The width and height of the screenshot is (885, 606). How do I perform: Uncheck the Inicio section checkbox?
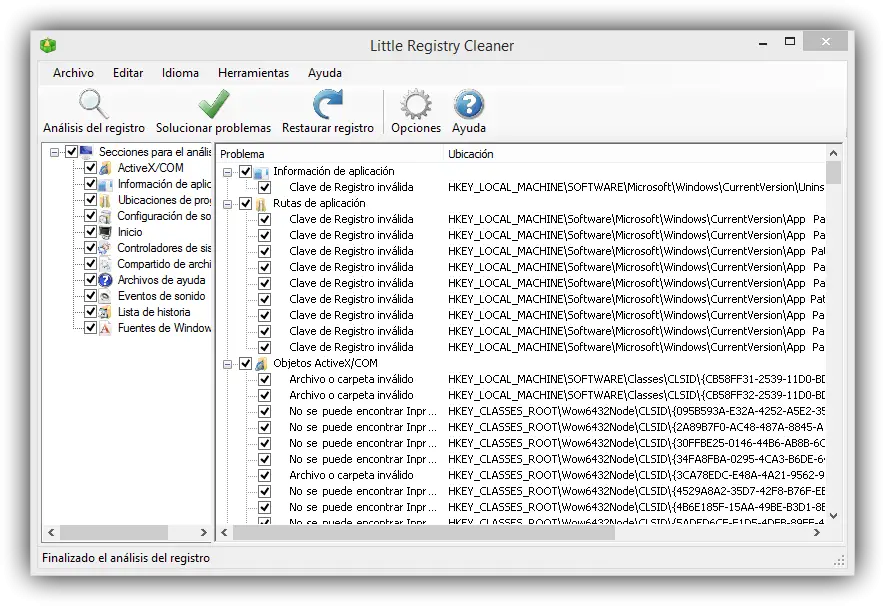[90, 231]
